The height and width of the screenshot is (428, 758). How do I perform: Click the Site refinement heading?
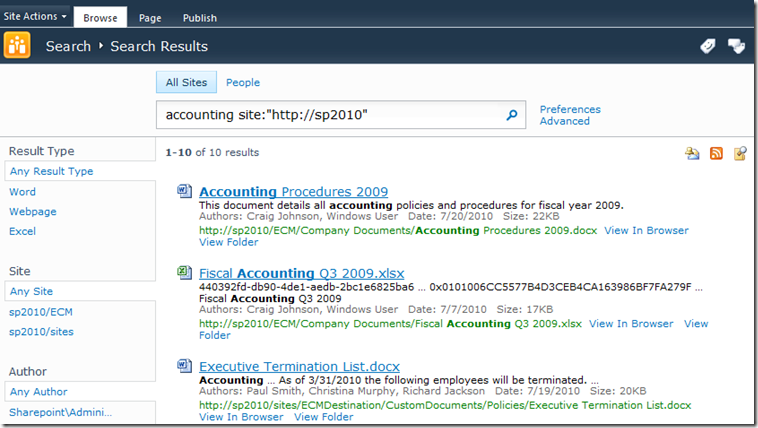point(19,271)
